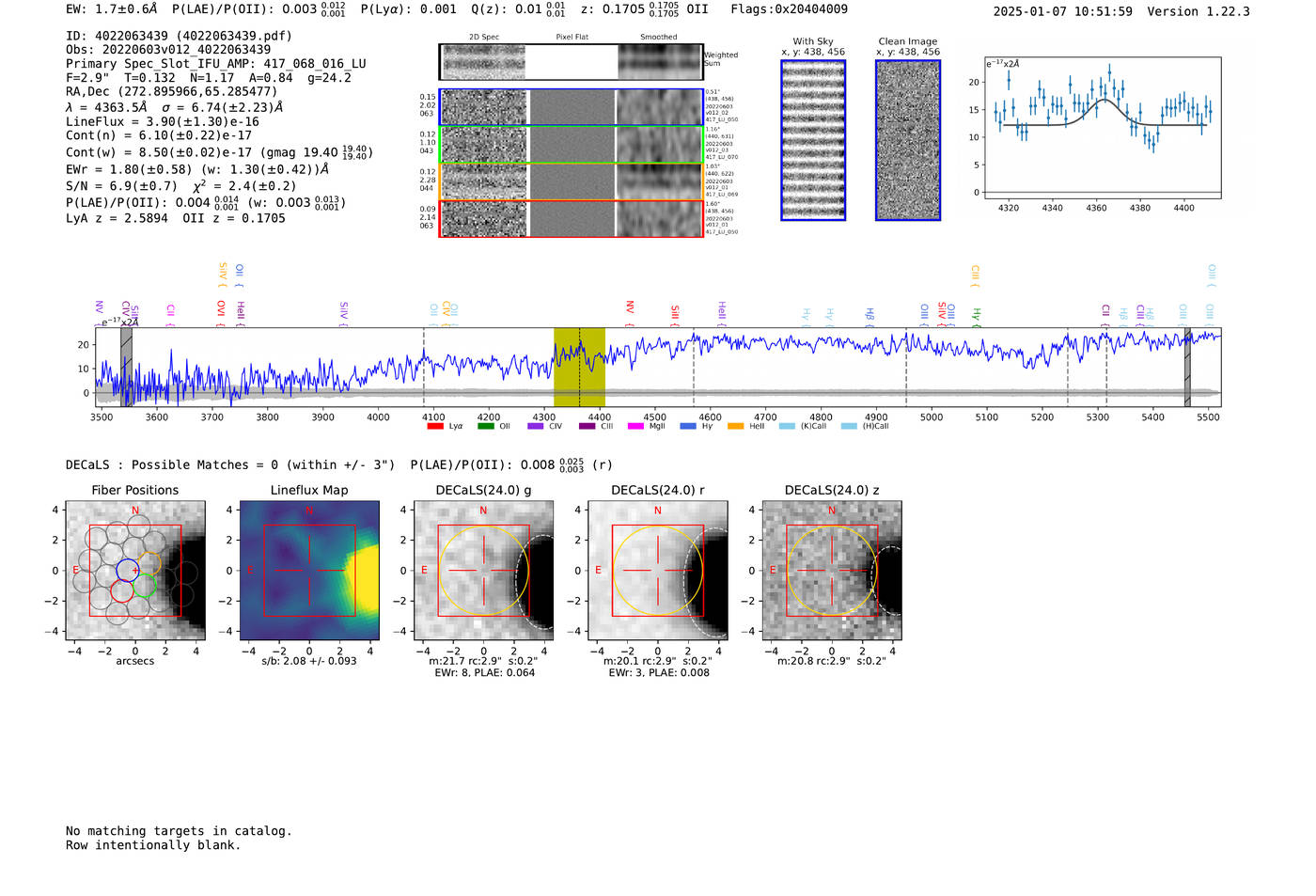
Task: Select the RA,Dec coordinates text
Action: [x=172, y=92]
